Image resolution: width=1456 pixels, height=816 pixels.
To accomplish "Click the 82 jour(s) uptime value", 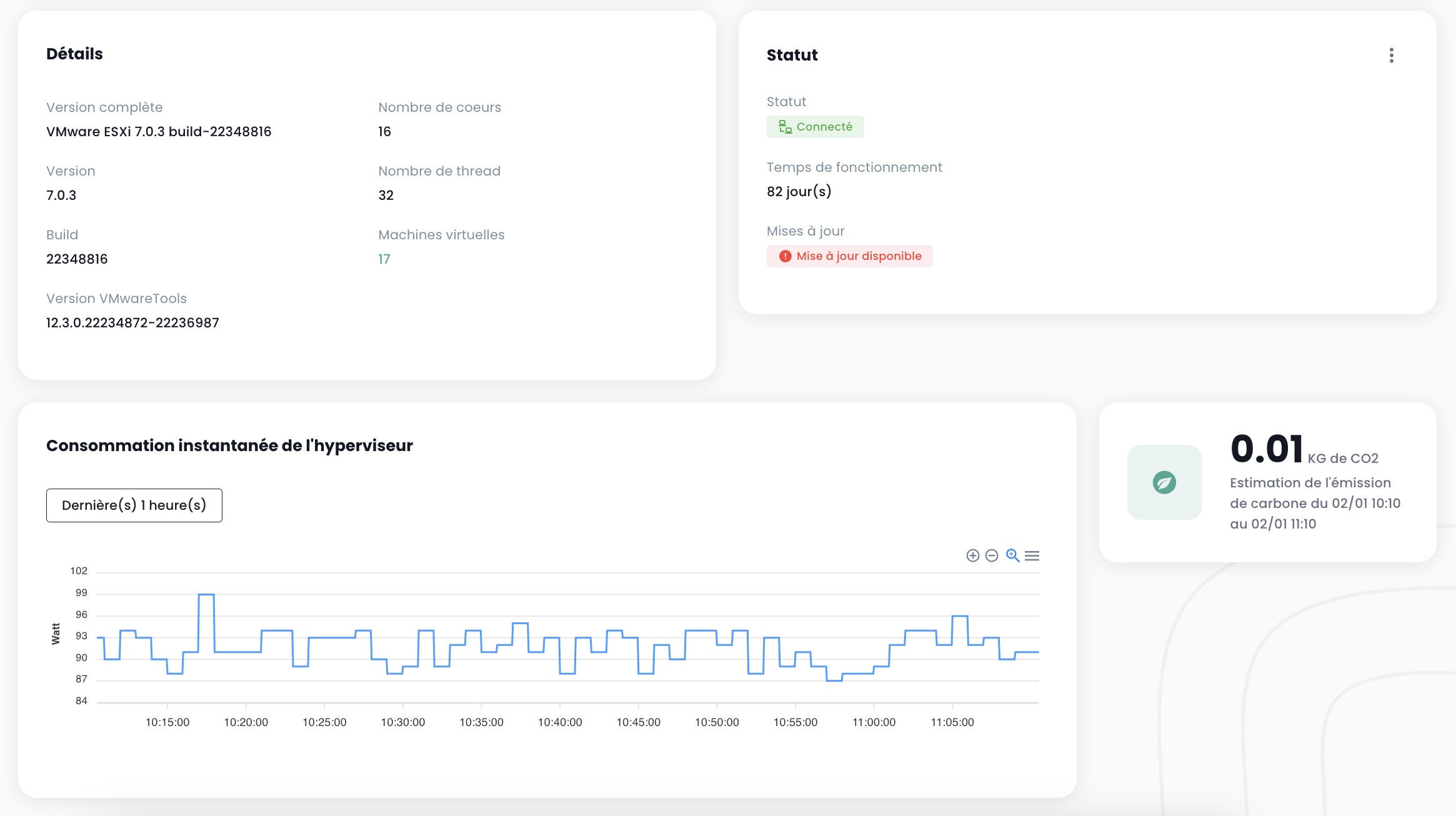I will coord(799,191).
